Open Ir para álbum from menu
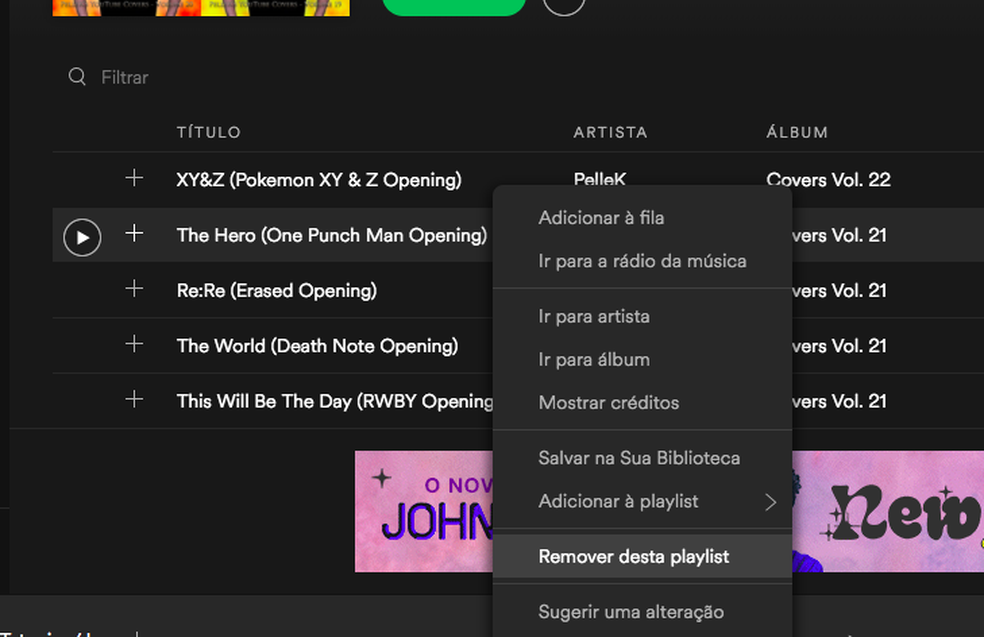The height and width of the screenshot is (637, 984). point(594,359)
